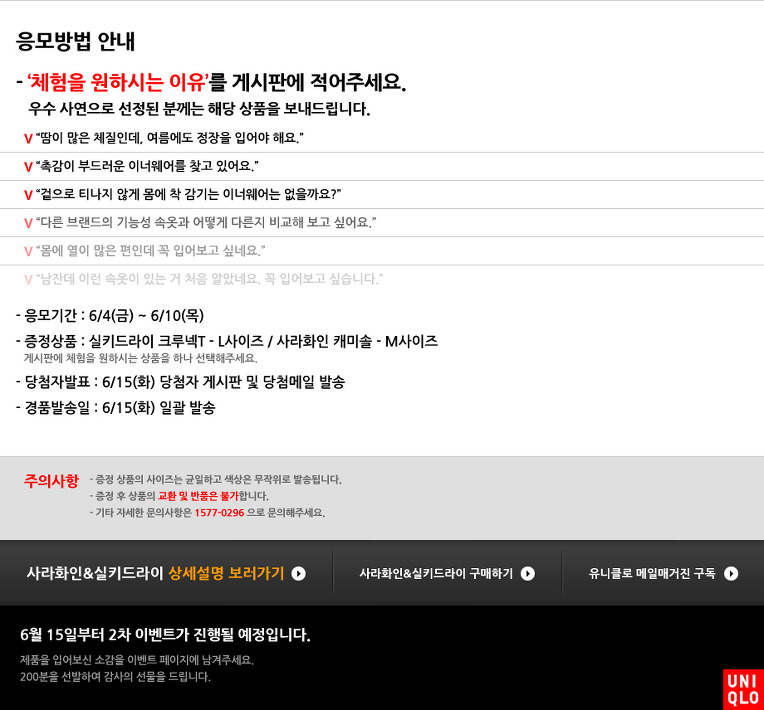Click quote 몸에 열이 많은 편인데
Viewport: 764px width, 710px height.
click(x=151, y=251)
